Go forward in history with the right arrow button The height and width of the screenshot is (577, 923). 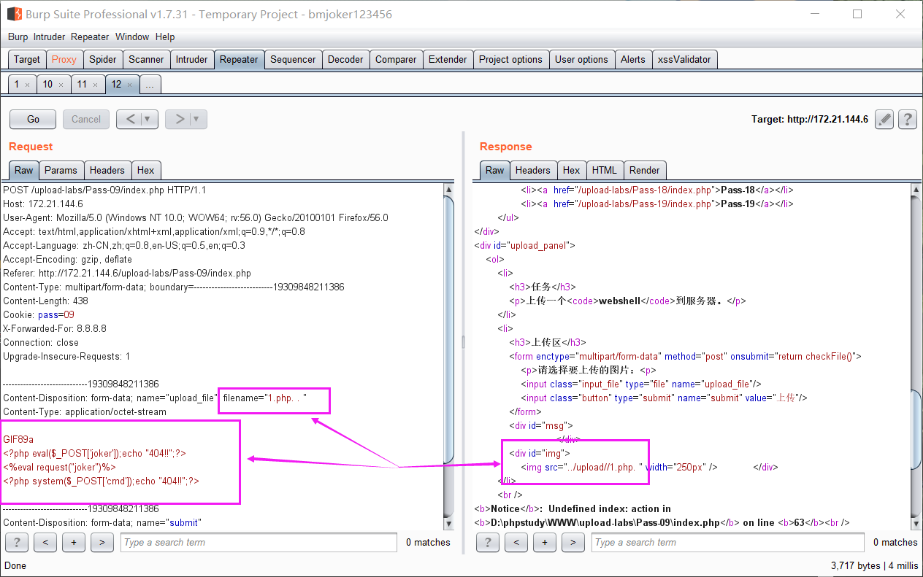click(x=178, y=119)
